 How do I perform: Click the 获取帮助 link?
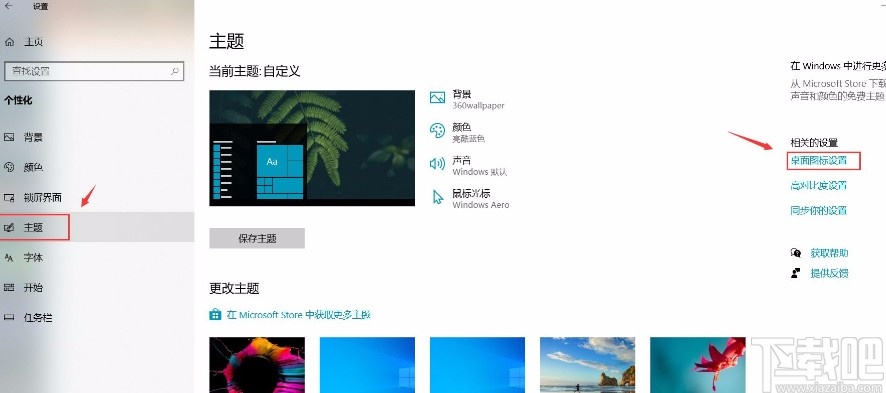[829, 253]
